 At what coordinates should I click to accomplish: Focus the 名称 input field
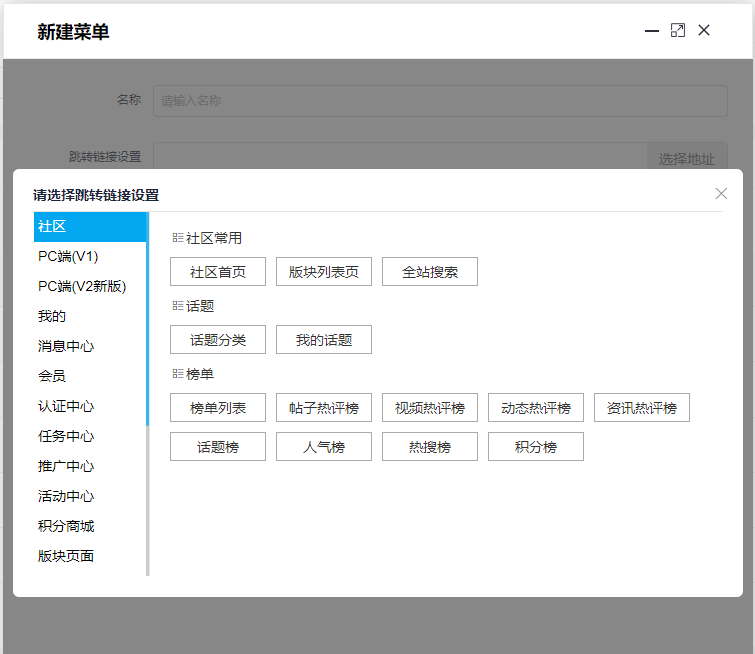pos(440,101)
